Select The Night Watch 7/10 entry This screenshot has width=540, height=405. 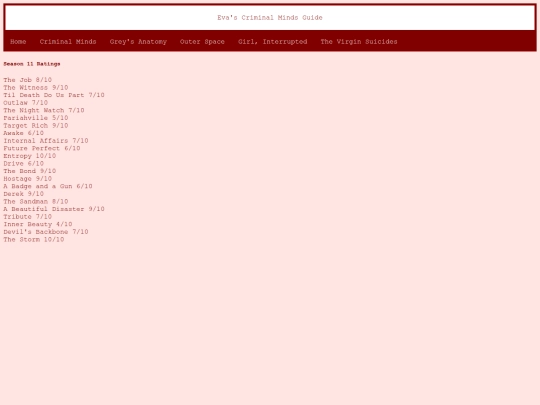point(44,110)
